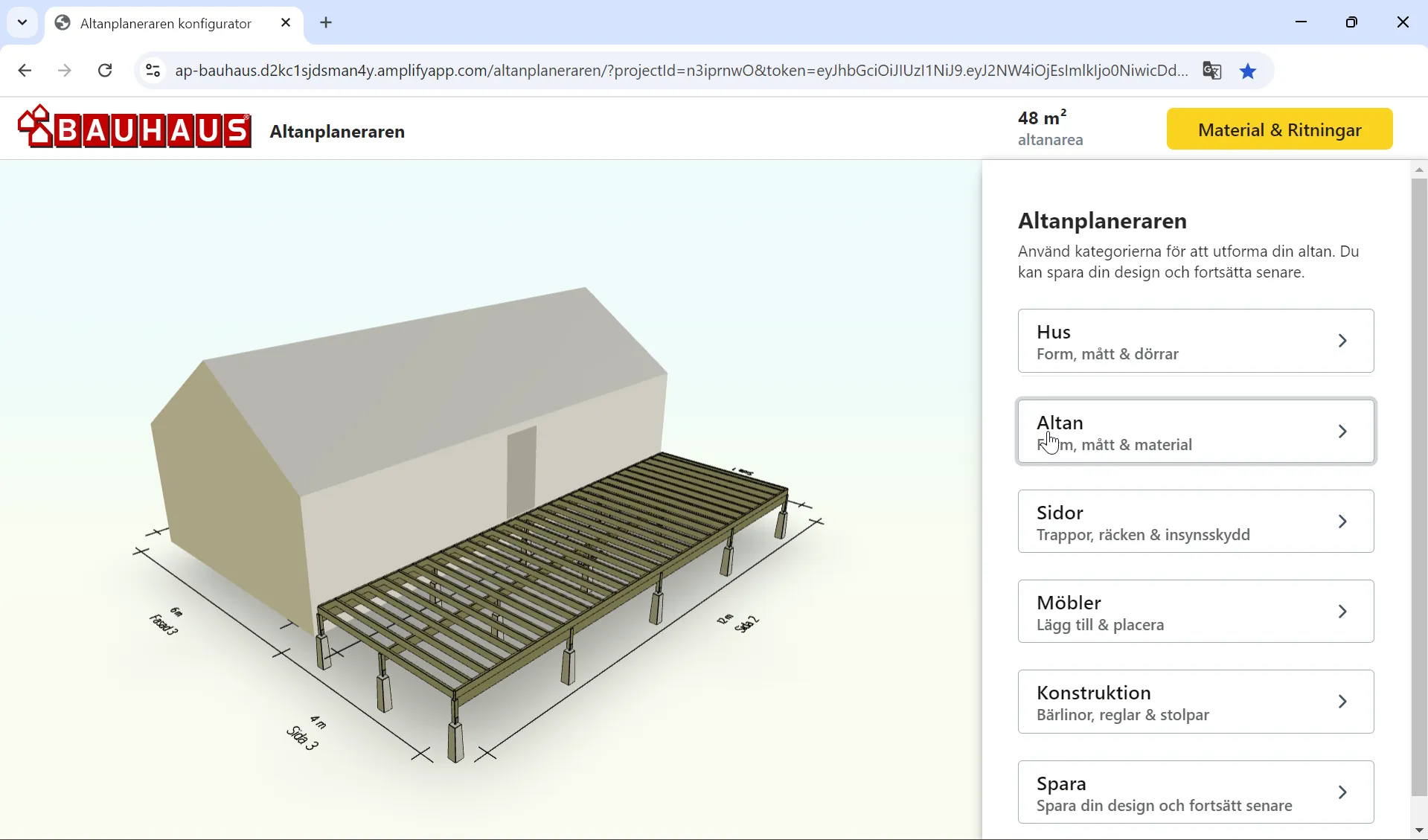Open the Altan category card
This screenshot has width=1428, height=840.
[x=1195, y=432]
